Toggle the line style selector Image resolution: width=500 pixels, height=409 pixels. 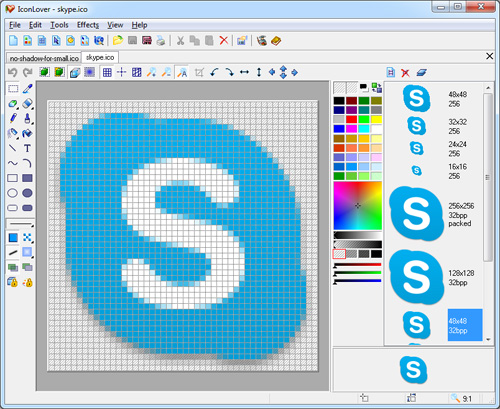pyautogui.click(x=20, y=224)
